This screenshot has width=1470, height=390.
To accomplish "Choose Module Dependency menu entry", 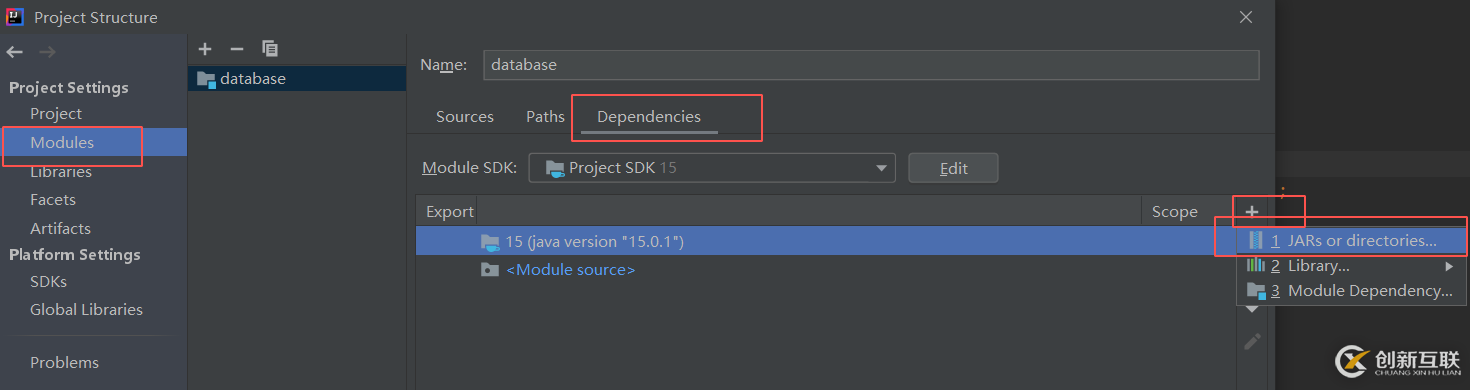I will point(1352,291).
